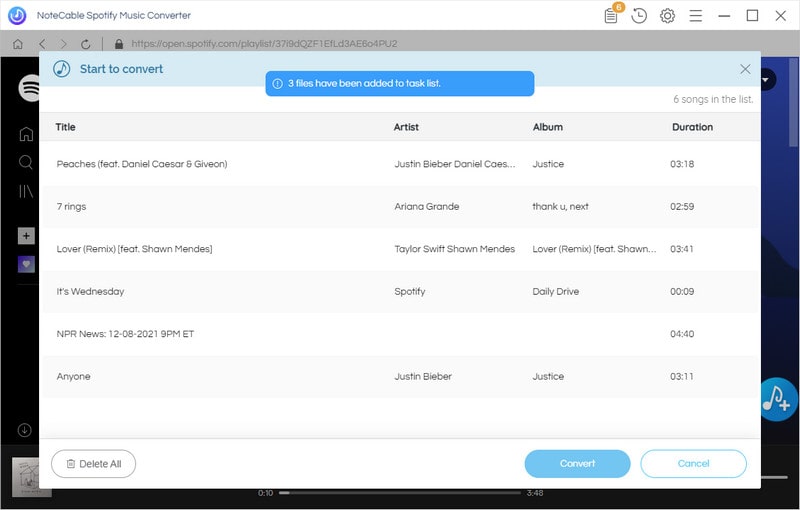Select the Anyone song title

click(x=73, y=376)
